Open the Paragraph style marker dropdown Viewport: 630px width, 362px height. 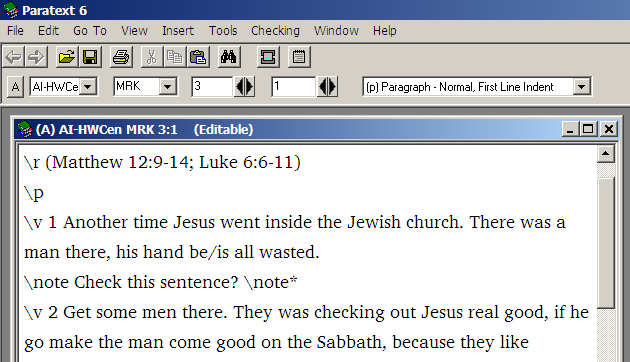(x=581, y=87)
